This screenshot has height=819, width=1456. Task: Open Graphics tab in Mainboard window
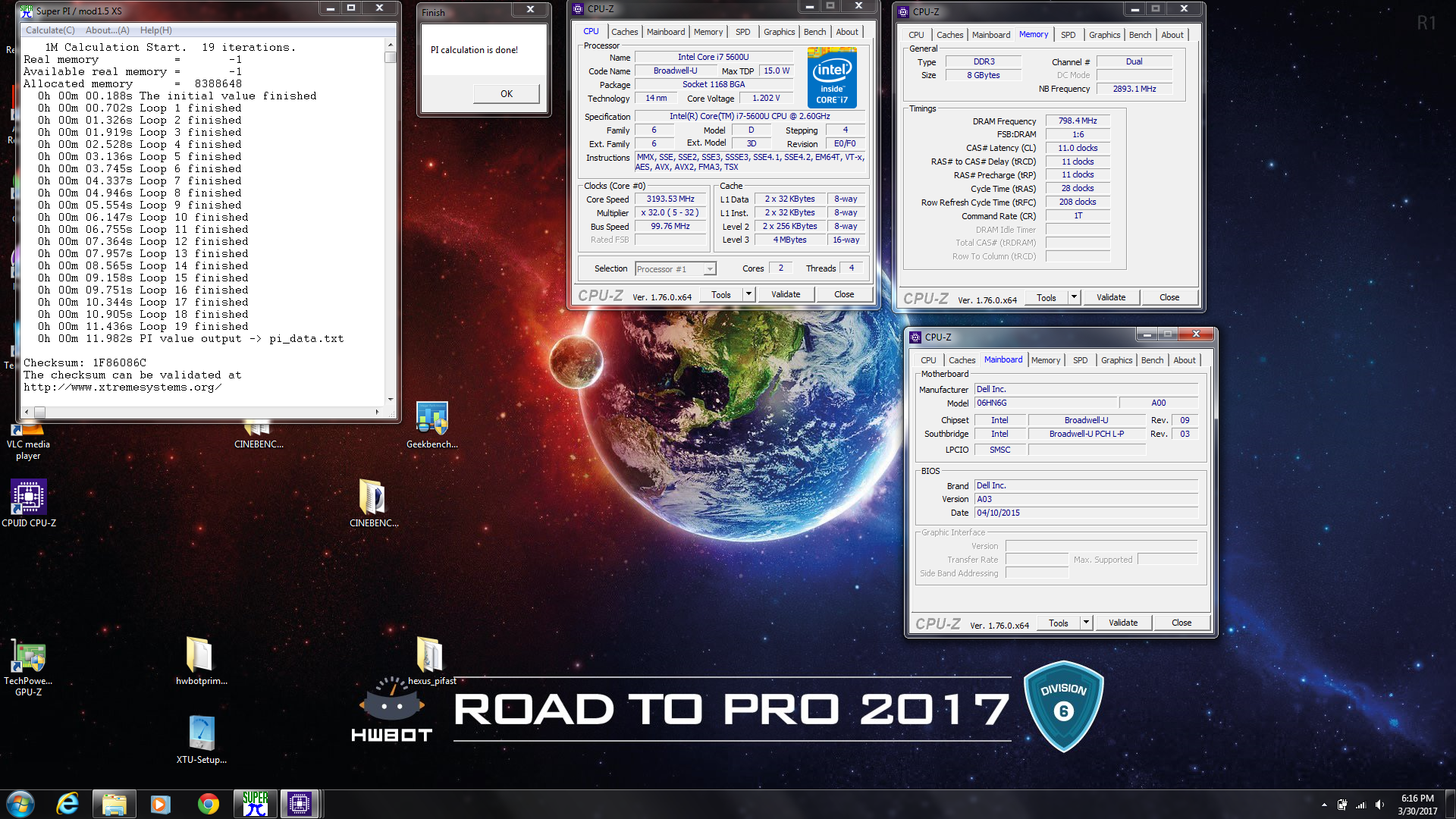pos(1116,360)
